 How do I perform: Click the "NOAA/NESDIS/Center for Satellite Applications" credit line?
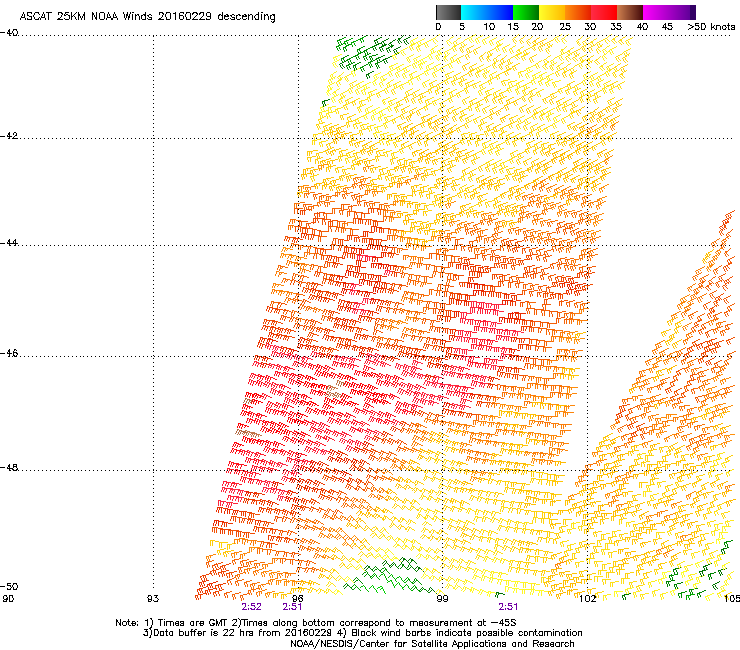click(x=432, y=644)
